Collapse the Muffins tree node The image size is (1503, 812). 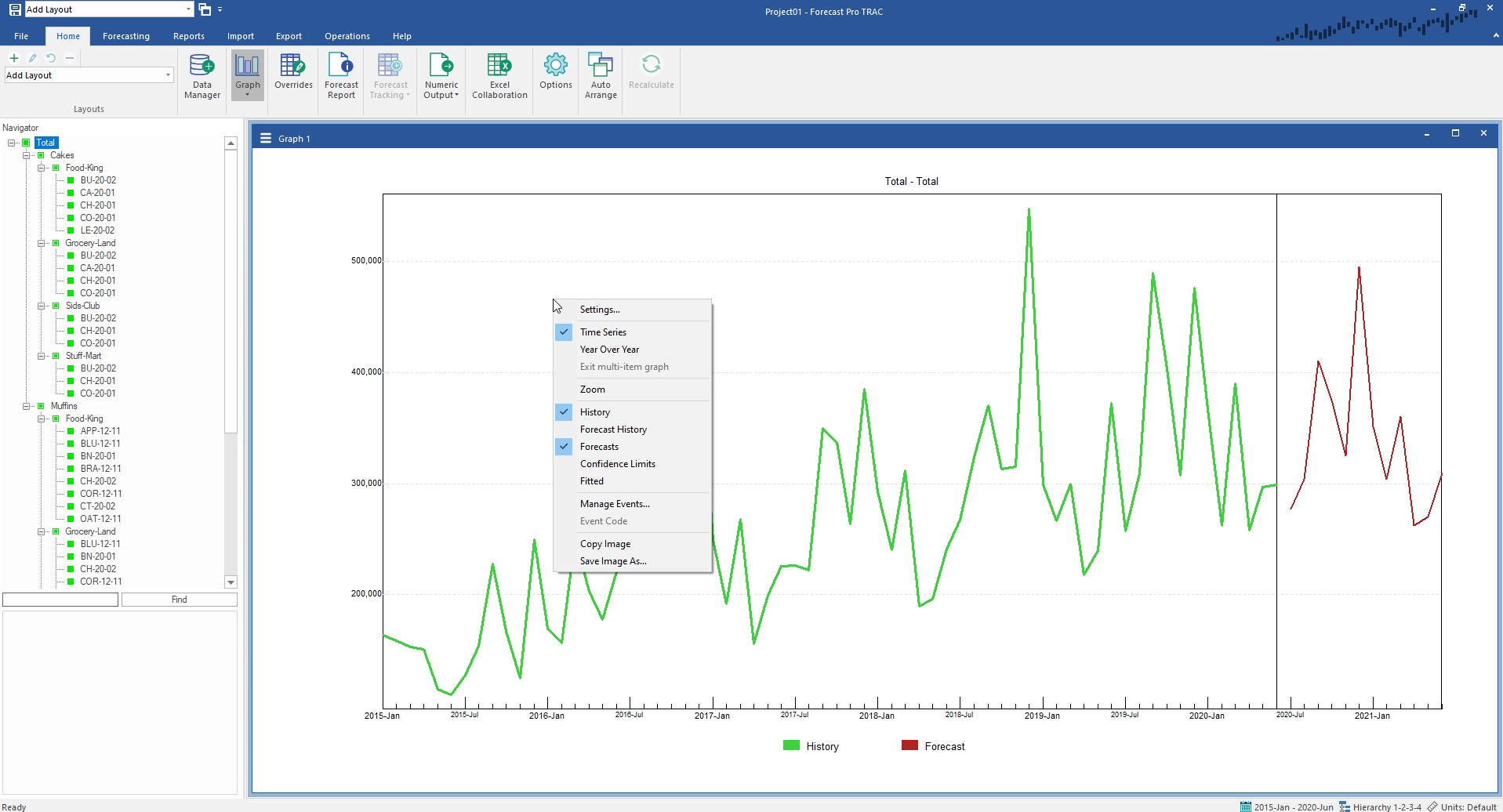[27, 406]
